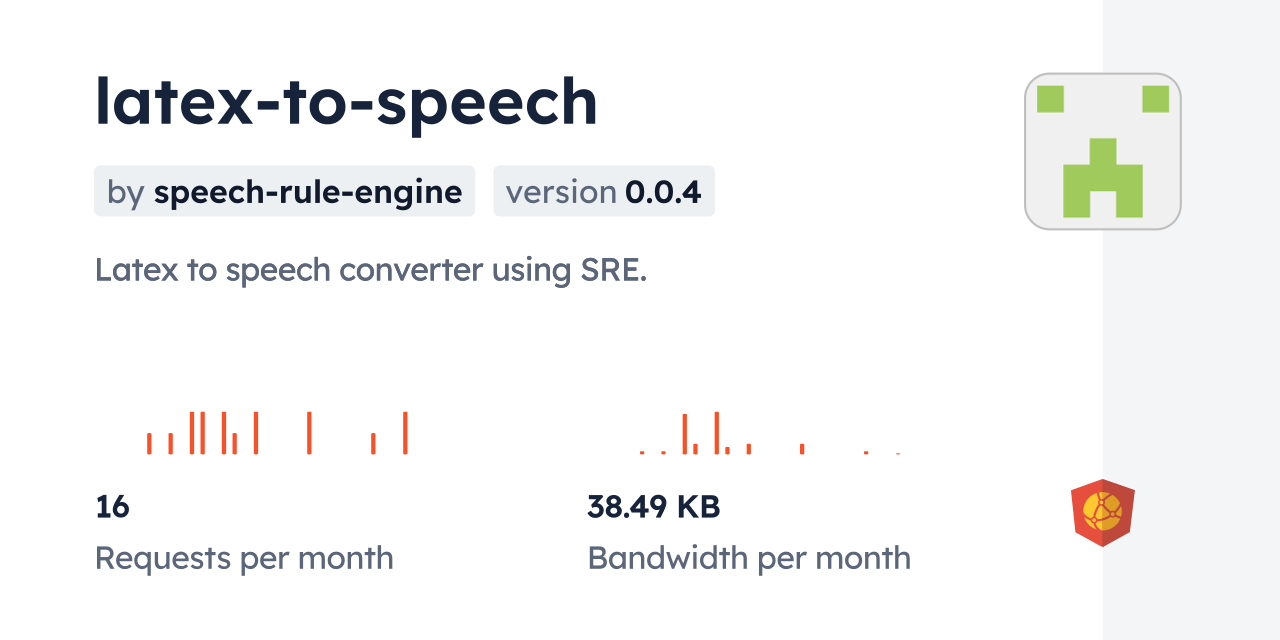This screenshot has height=640, width=1280.
Task: Click the leftmost bar in requests chart
Action: 149,443
